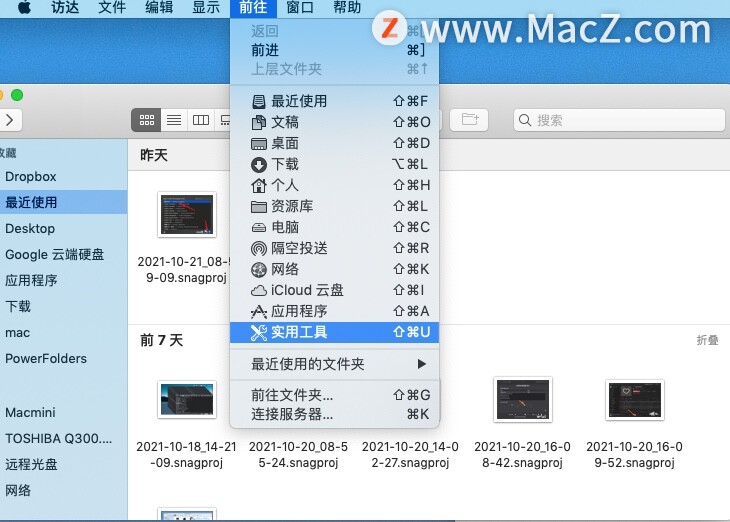The width and height of the screenshot is (730, 522).
Task: Select PowerFolders in the sidebar
Action: click(63, 359)
